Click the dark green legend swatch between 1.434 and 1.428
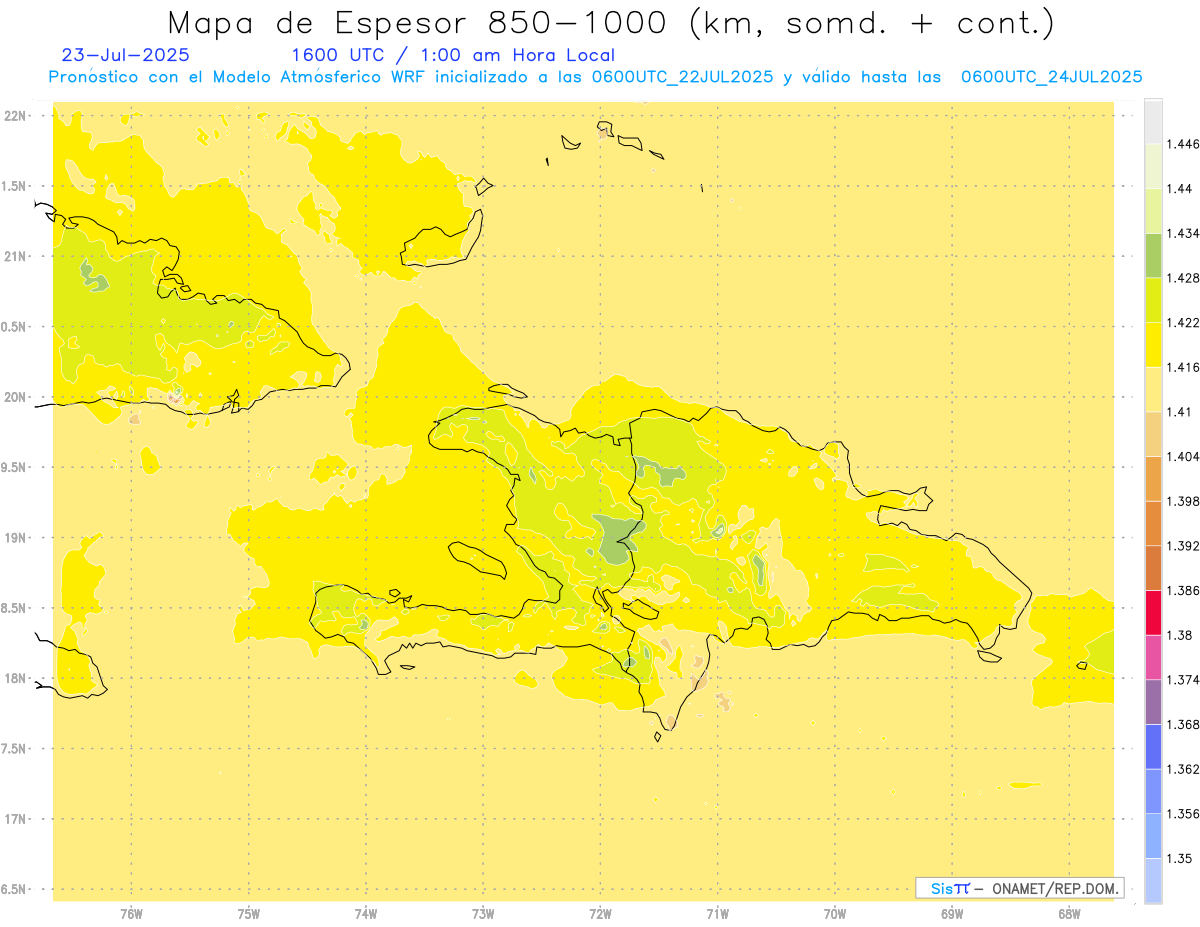Viewport: 1200px width, 927px height. tap(1153, 256)
